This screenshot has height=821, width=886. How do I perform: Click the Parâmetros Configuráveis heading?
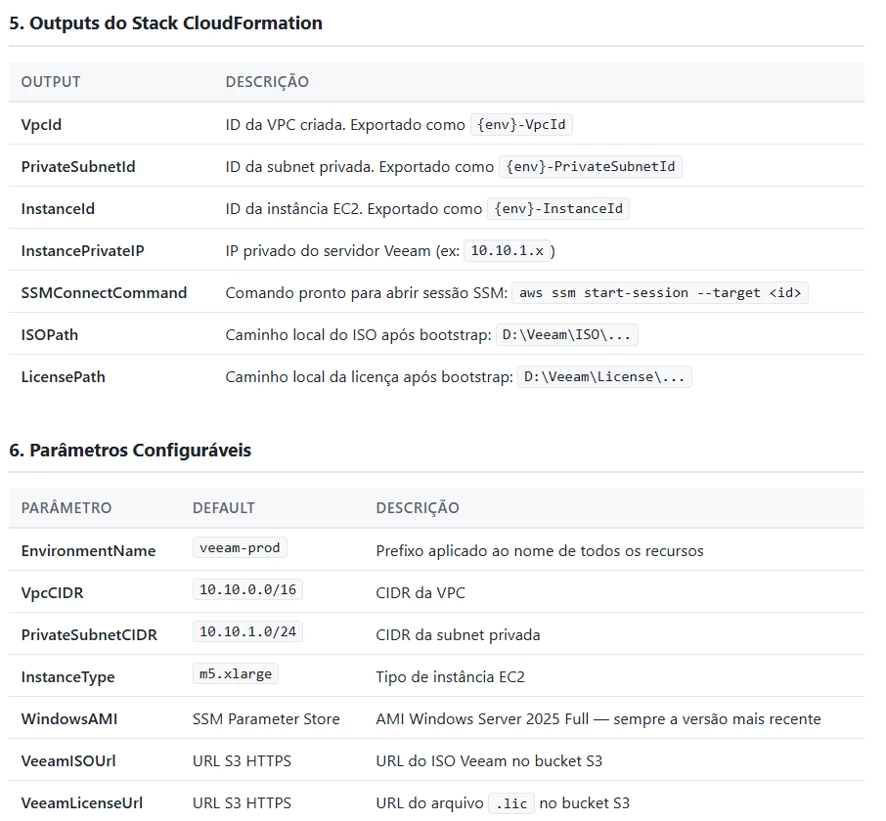pos(130,450)
